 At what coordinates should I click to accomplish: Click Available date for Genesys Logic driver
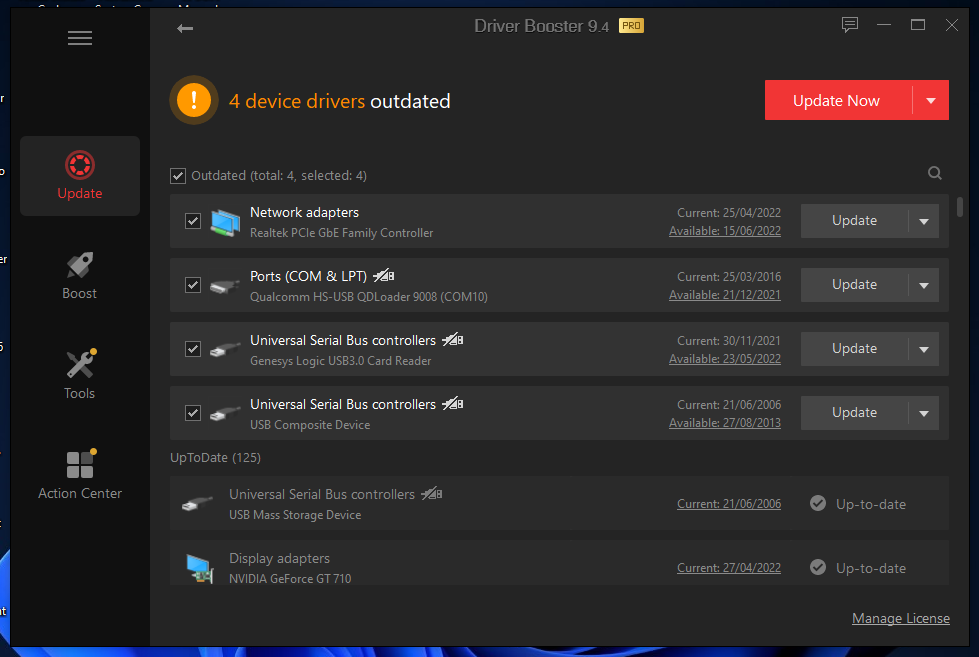[x=724, y=359]
